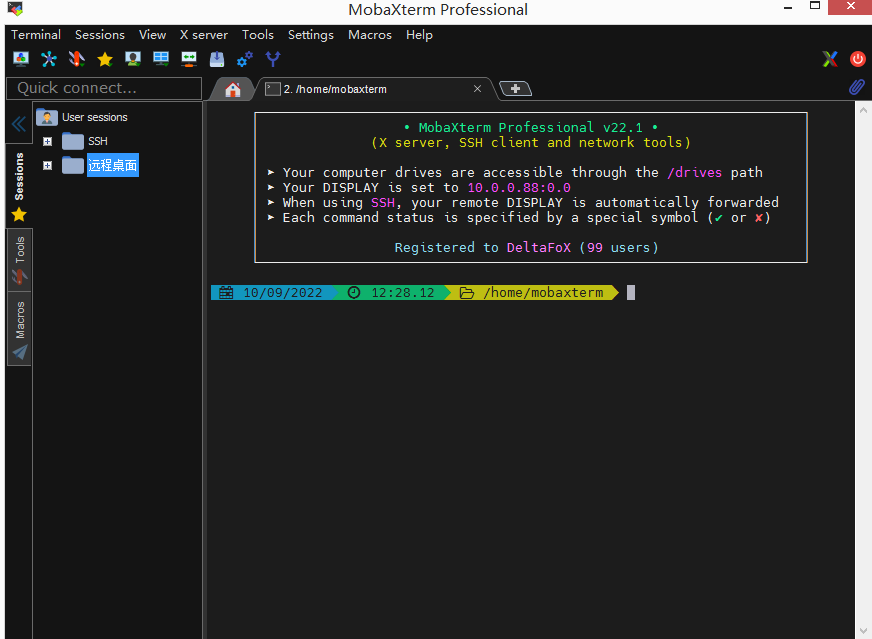872x639 pixels.
Task: Open the View menu
Action: coord(152,34)
